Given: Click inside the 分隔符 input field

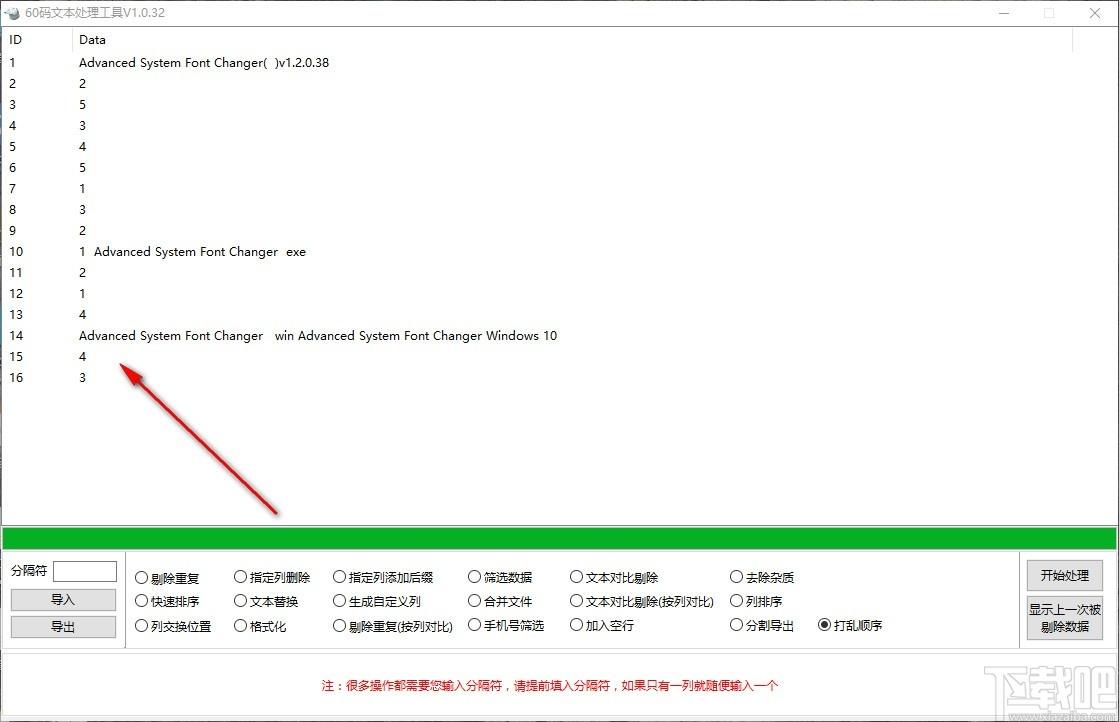Looking at the screenshot, I should [85, 571].
